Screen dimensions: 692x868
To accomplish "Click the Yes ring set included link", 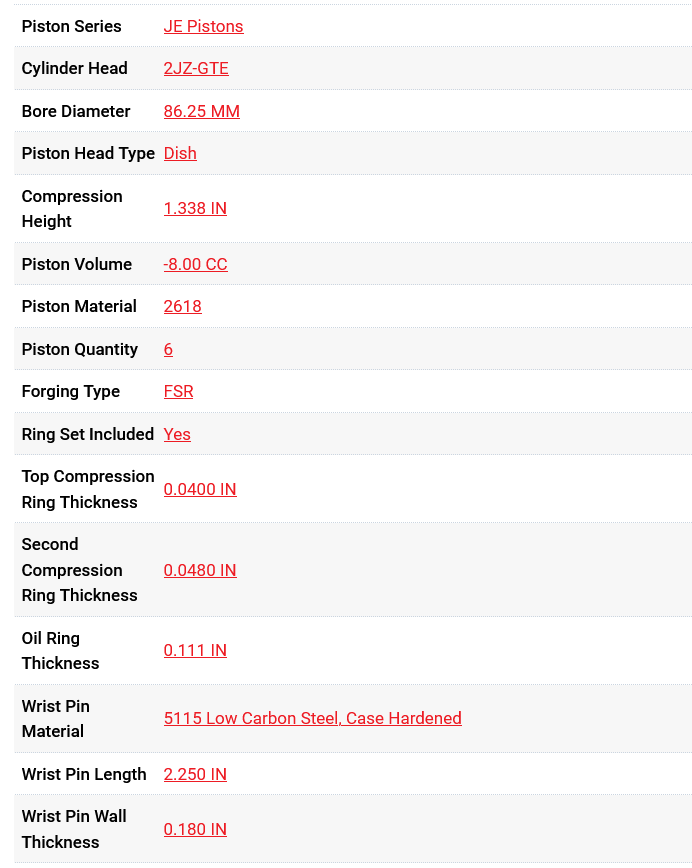I will (x=177, y=434).
